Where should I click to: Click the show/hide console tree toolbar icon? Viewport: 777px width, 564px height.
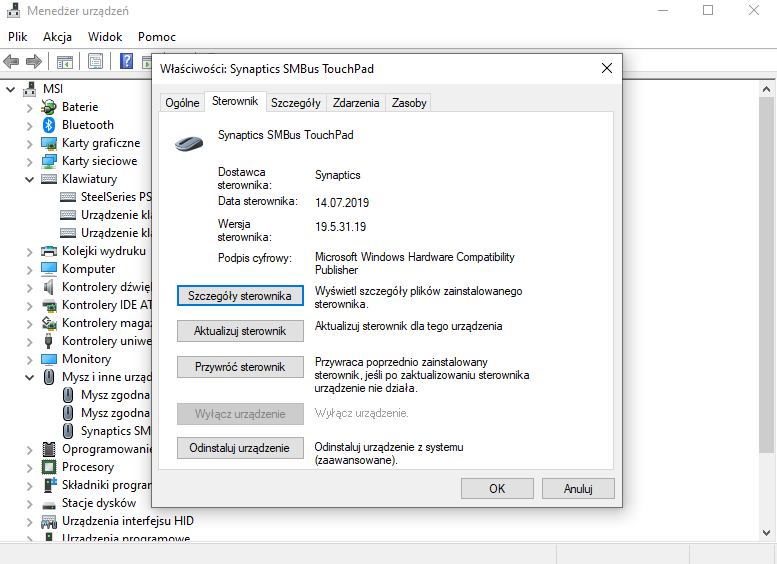pyautogui.click(x=65, y=61)
